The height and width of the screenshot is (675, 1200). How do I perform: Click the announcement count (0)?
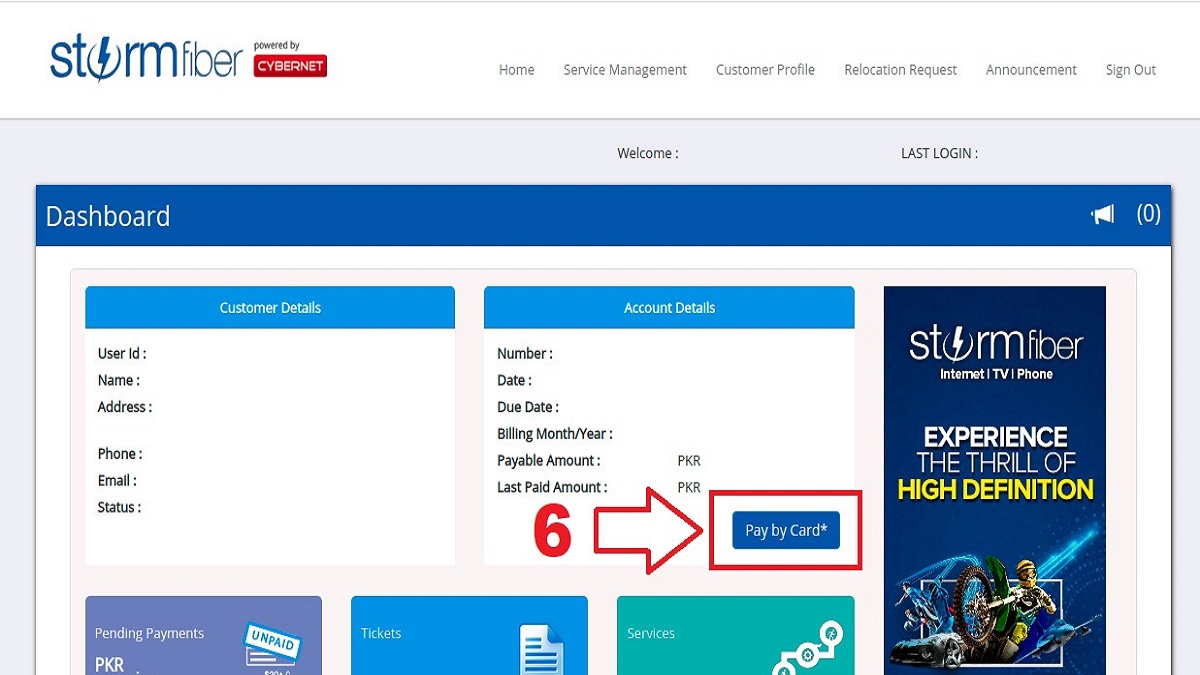tap(1149, 214)
